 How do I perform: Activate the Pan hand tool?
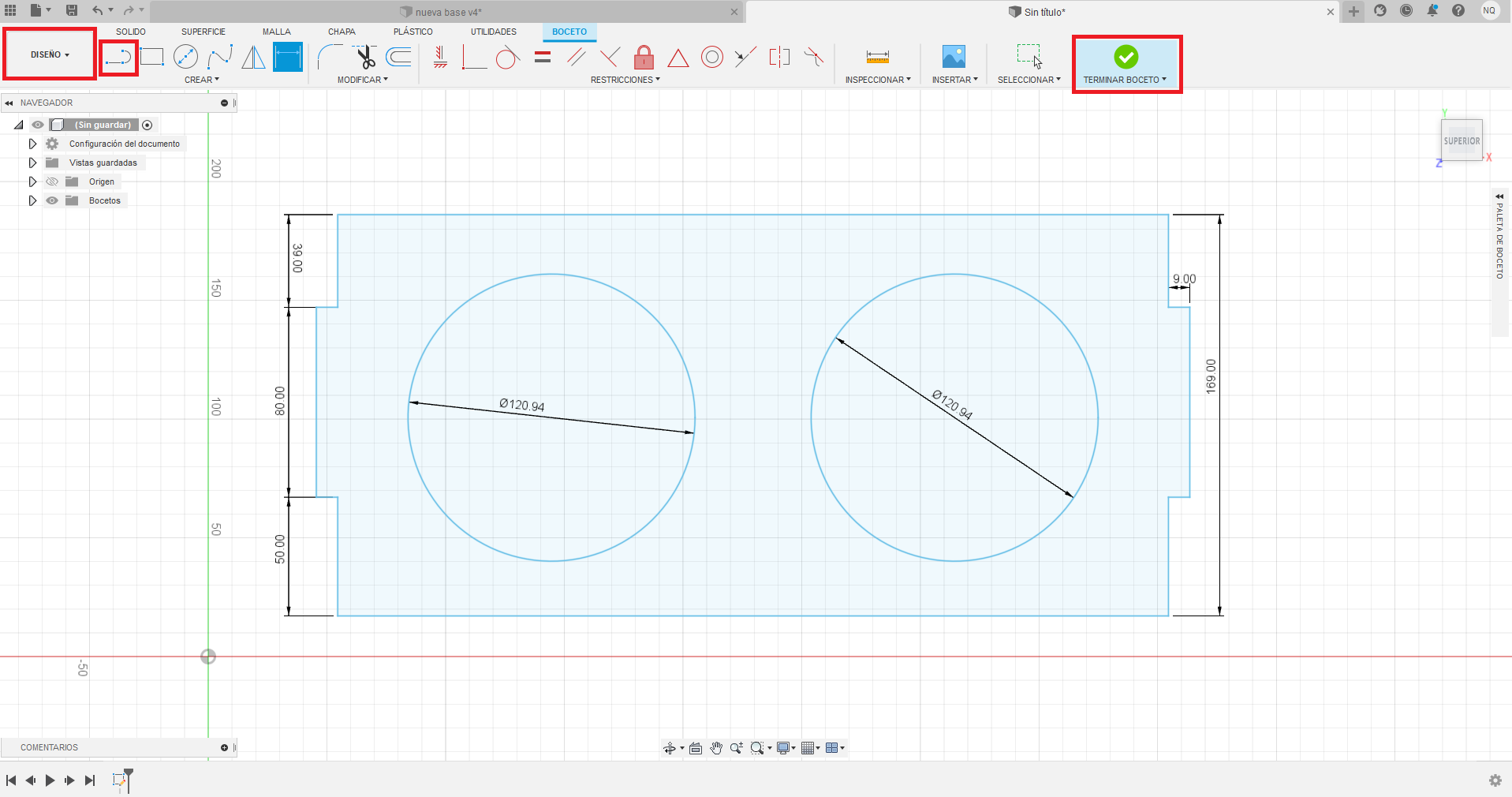716,748
